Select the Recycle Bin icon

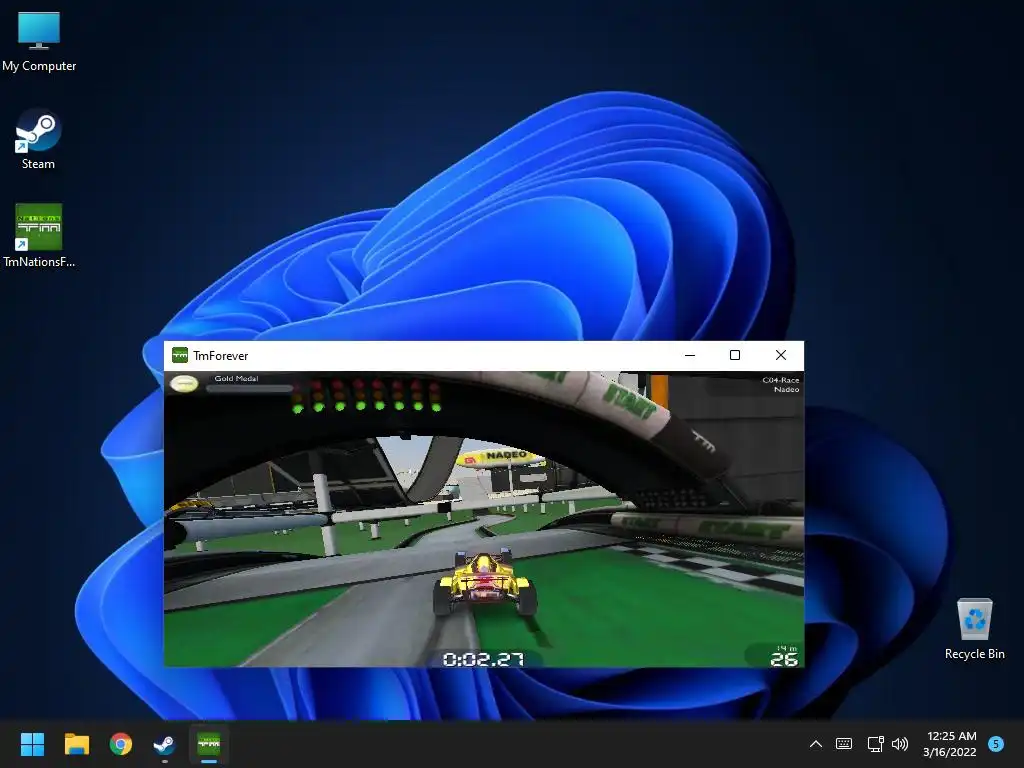click(974, 629)
